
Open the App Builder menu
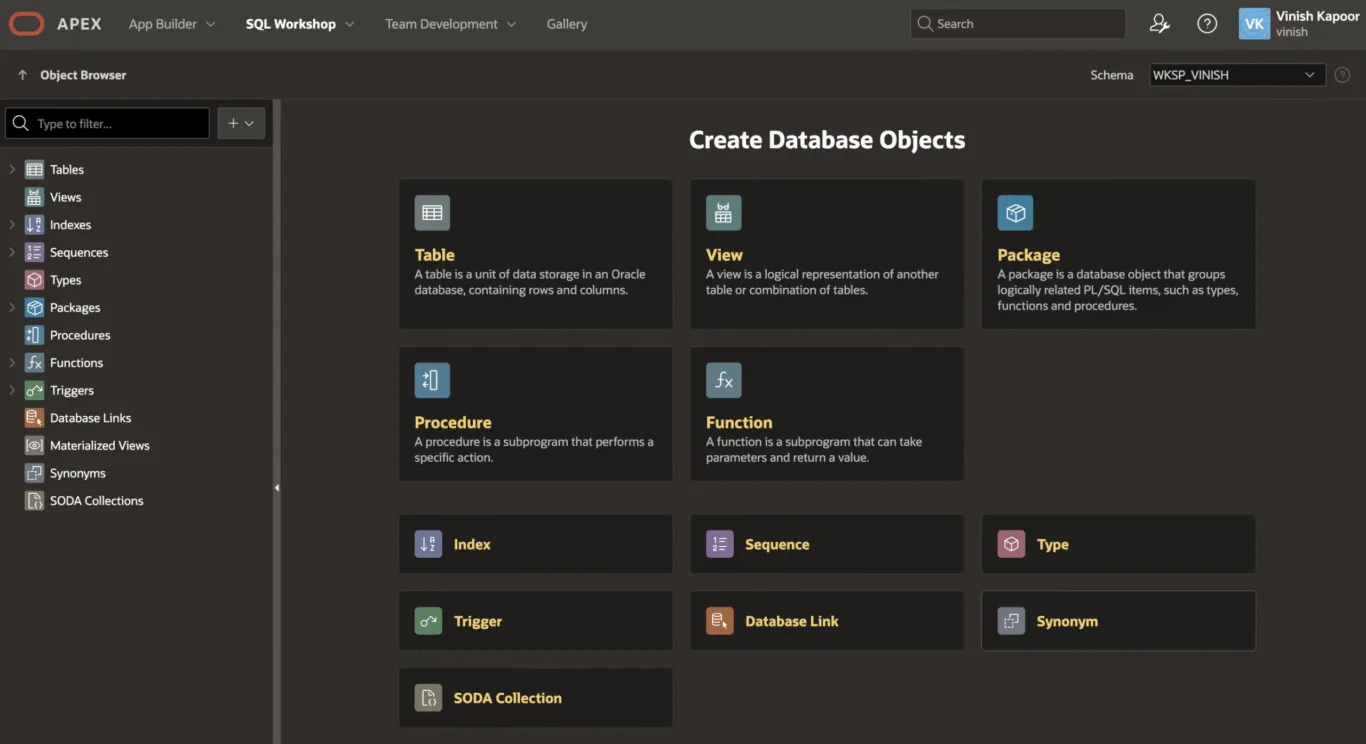[172, 24]
